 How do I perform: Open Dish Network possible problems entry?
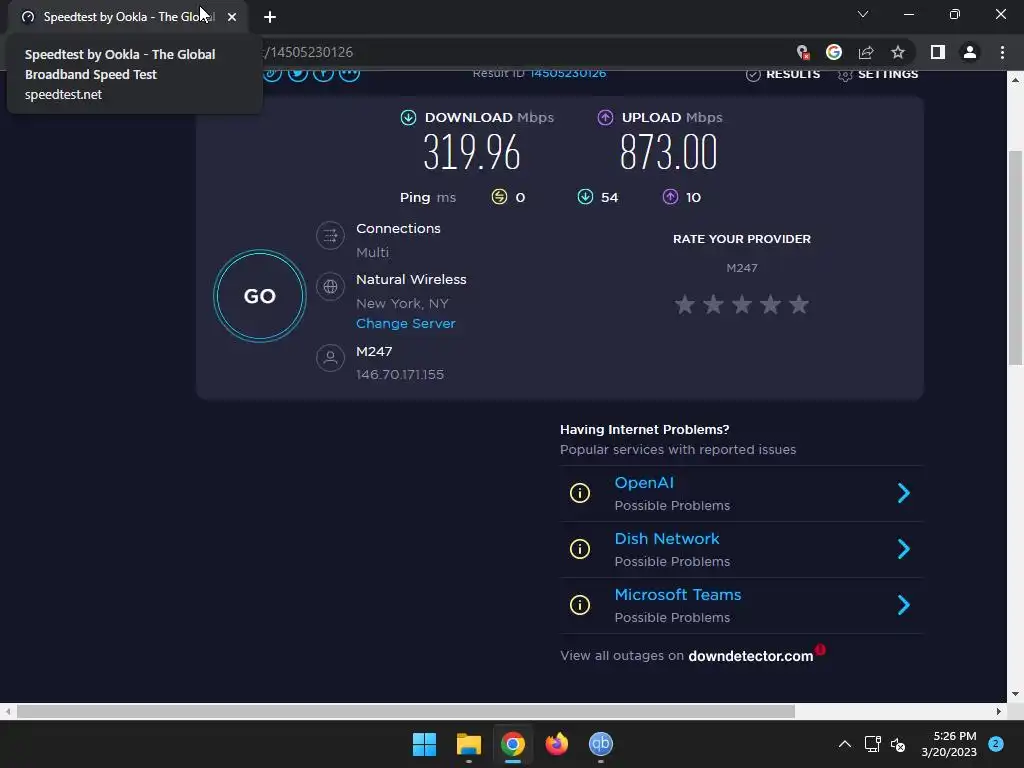click(741, 550)
